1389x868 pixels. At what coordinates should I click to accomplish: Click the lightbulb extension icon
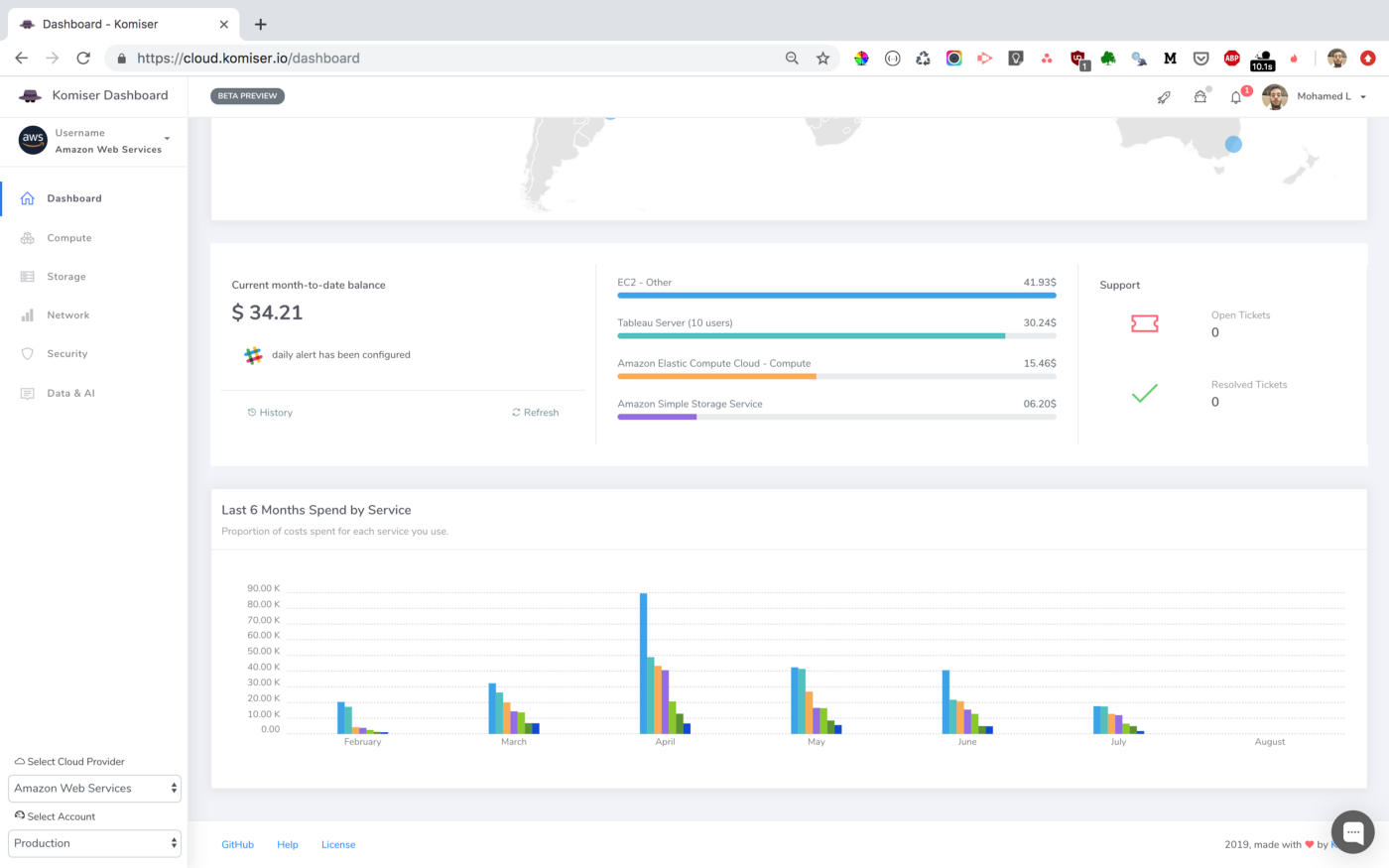tap(1015, 59)
